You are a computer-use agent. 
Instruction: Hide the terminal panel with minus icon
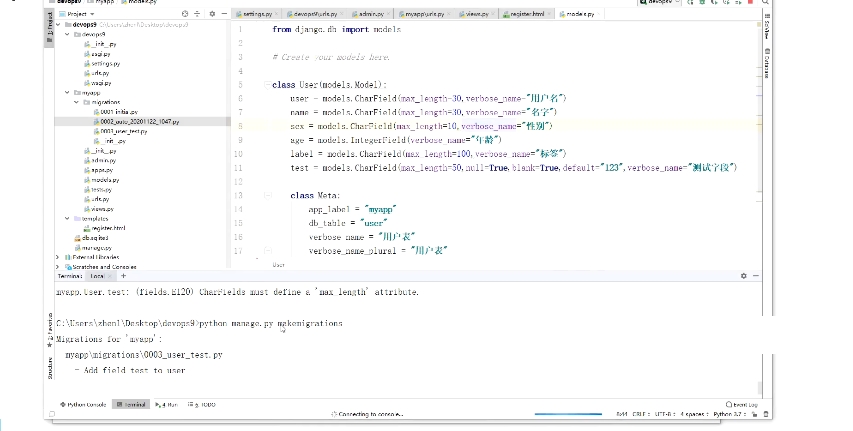(x=756, y=276)
